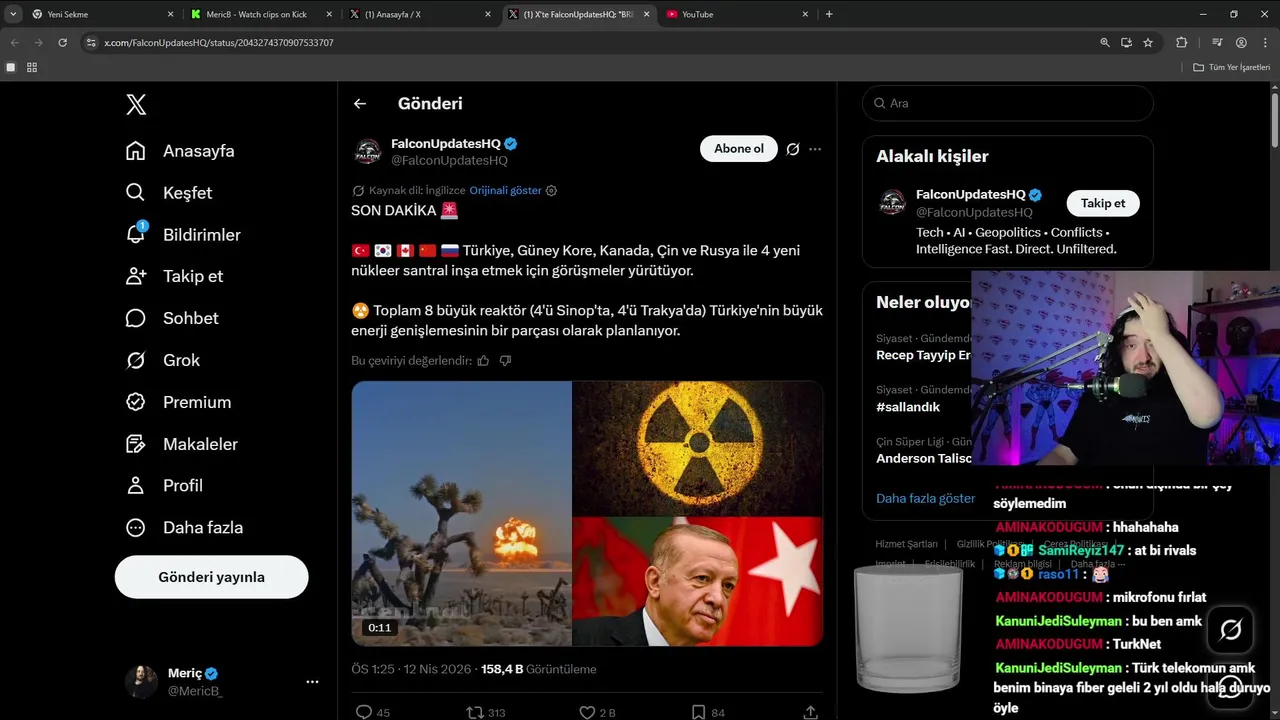The height and width of the screenshot is (720, 1280).
Task: Click Orijinali göster link
Action: click(x=505, y=190)
